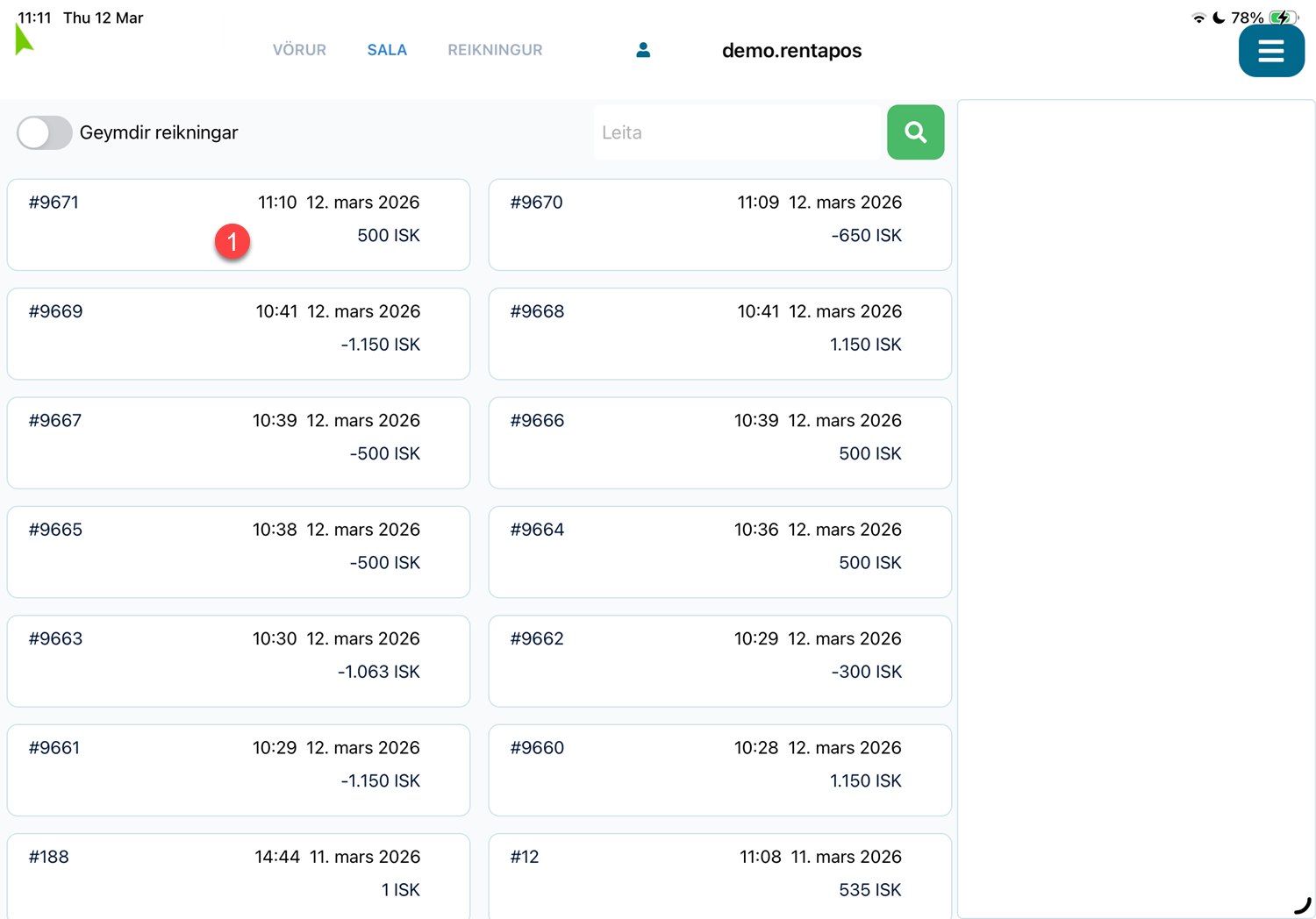Click the demo.rentapos account name
This screenshot has height=919, width=1316.
[x=791, y=51]
